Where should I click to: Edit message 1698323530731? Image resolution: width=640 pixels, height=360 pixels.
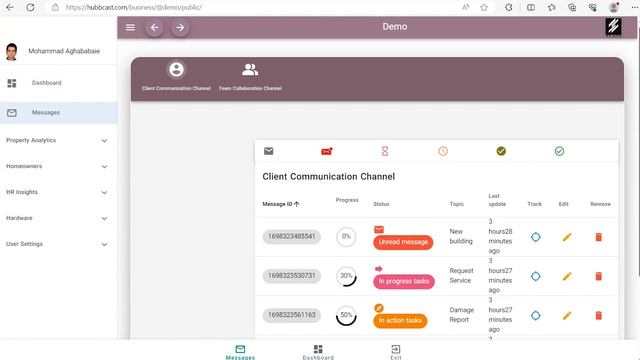567,276
